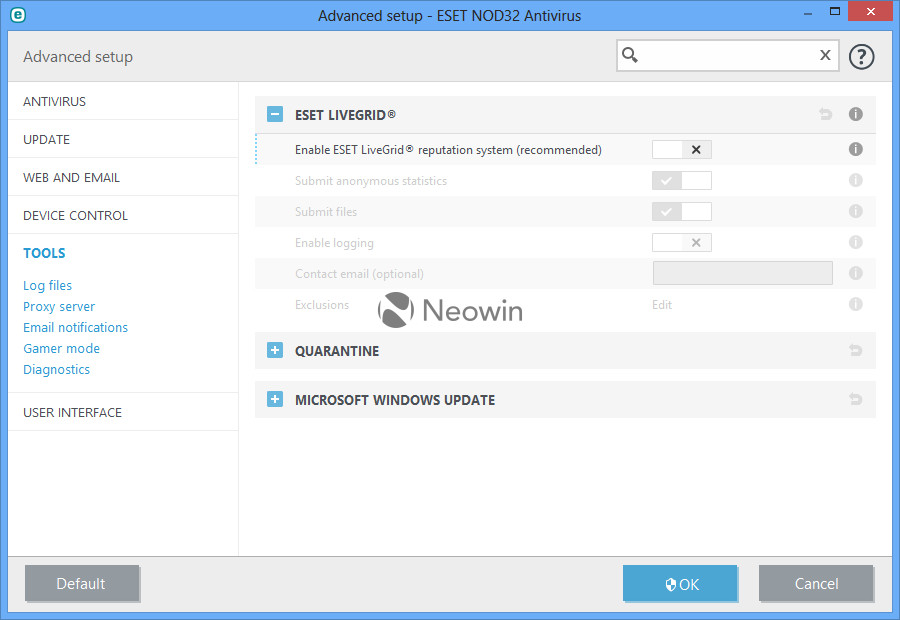Click info icon for Submit anonymous statistics

point(855,180)
